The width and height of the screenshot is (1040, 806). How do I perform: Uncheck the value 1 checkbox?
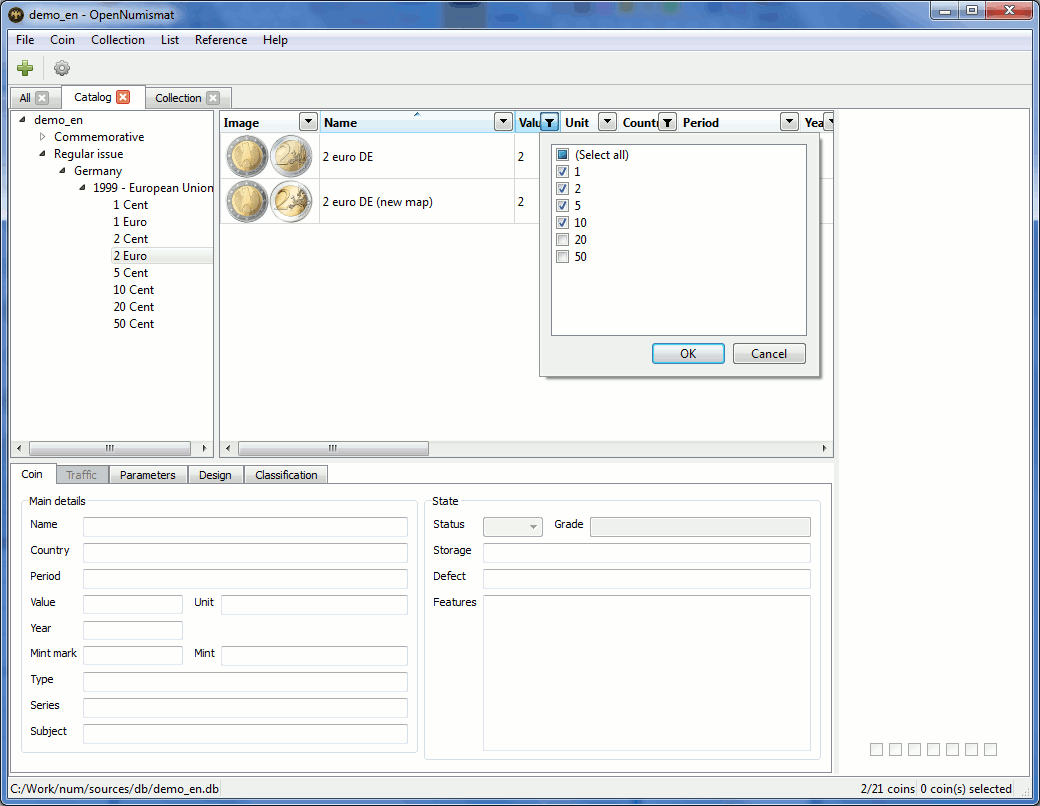point(562,172)
